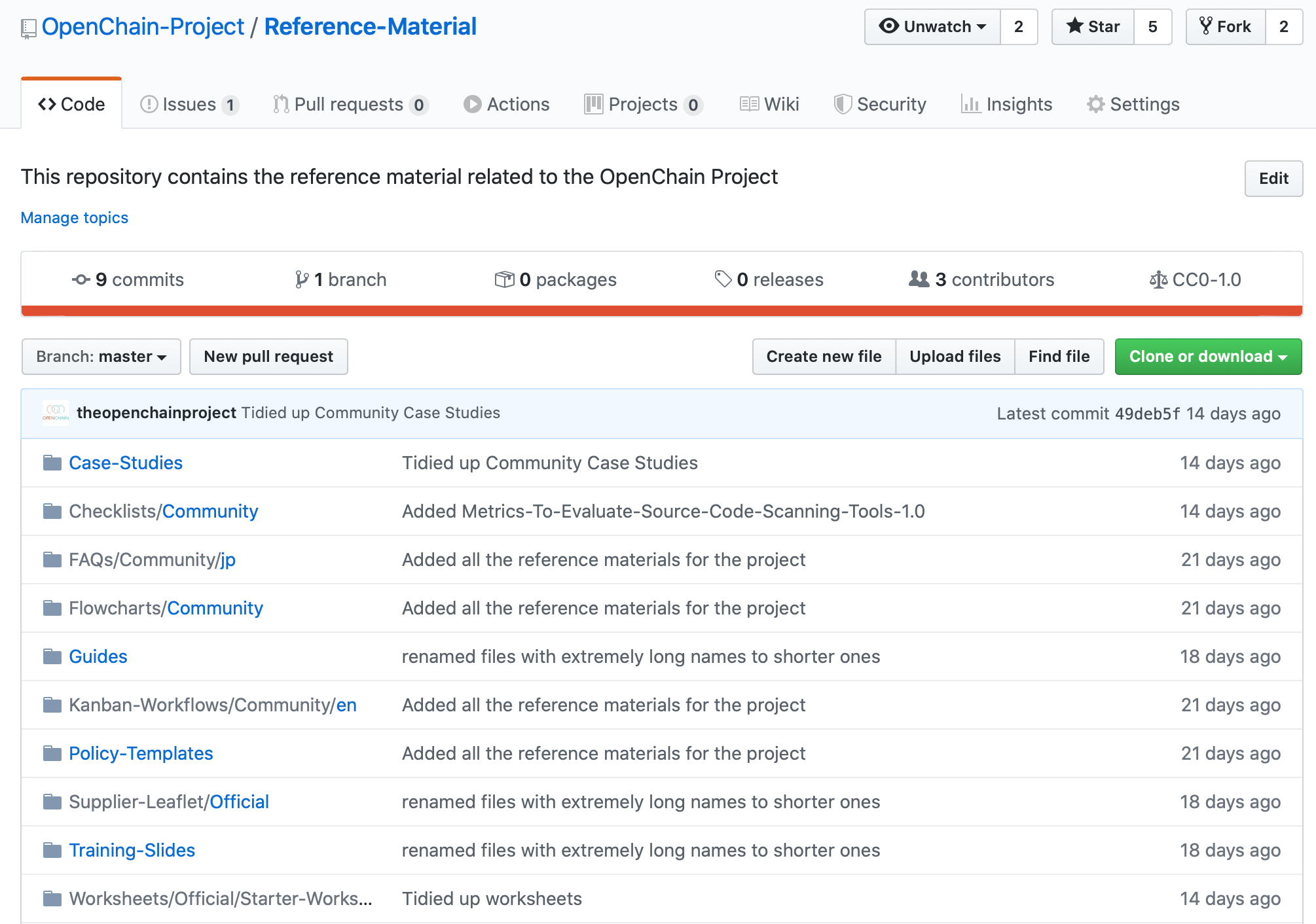1316x924 pixels.
Task: Open latest commit 49deb5f
Action: [1148, 414]
